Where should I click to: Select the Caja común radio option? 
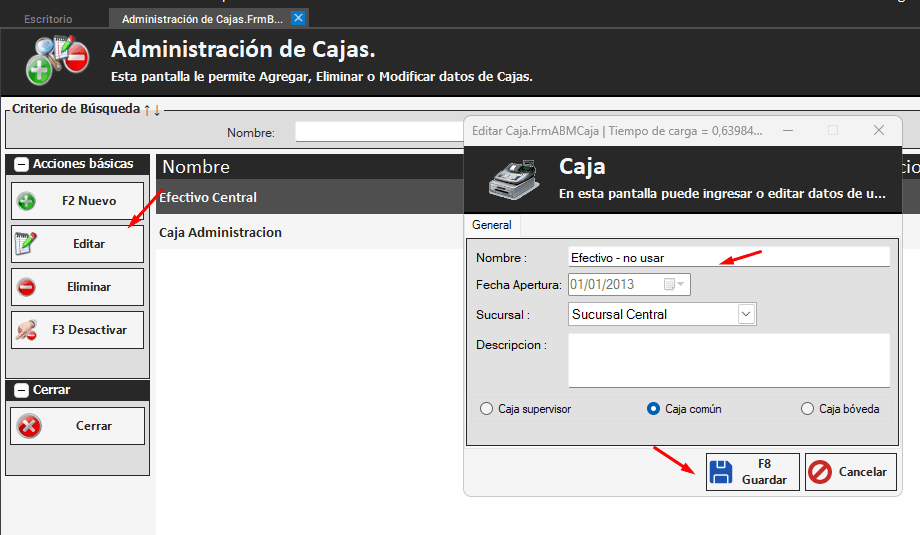[x=654, y=409]
